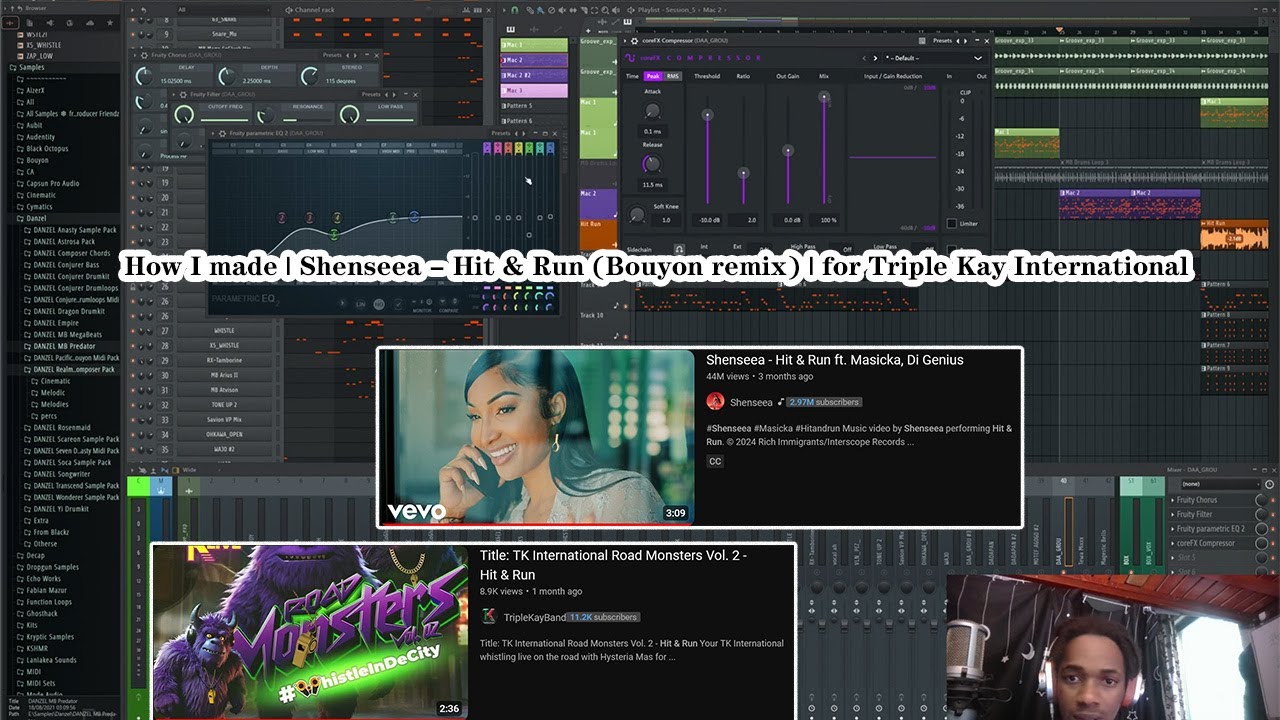Open Fruity parametric EQ 2 options gear
This screenshot has width=1280, height=720.
(222, 133)
